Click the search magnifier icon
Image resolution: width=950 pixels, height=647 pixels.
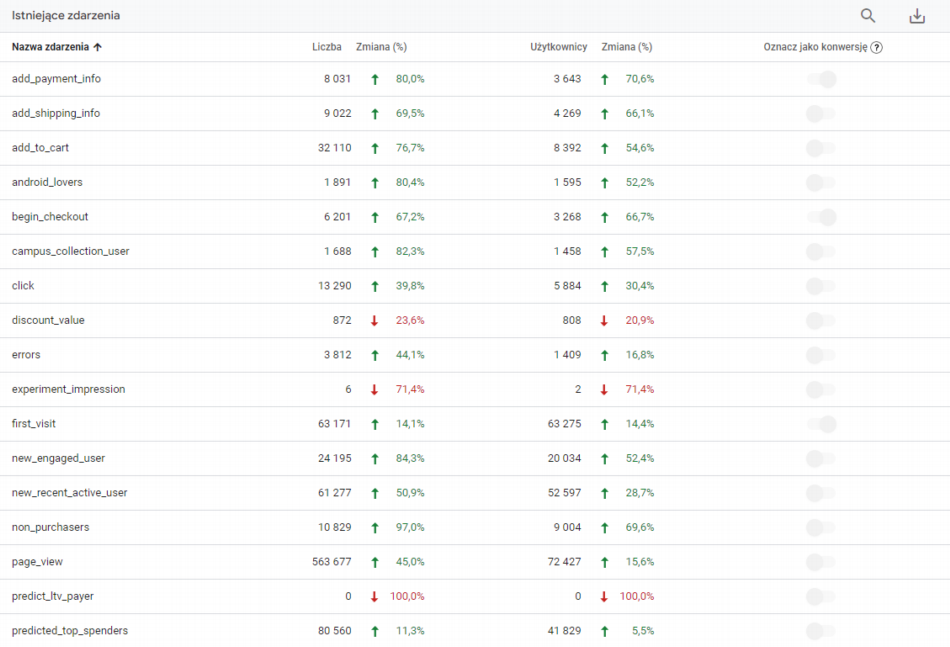coord(868,16)
